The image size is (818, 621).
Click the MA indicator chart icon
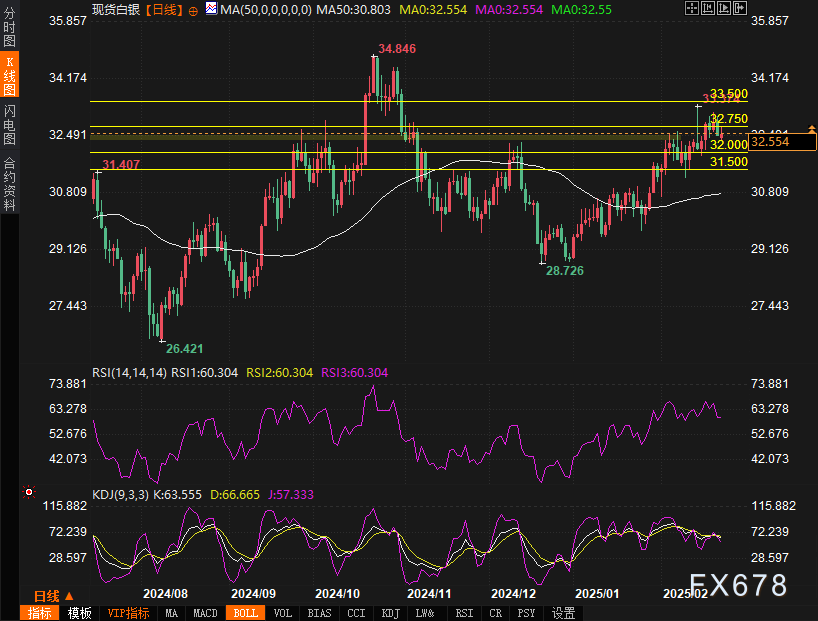point(210,9)
